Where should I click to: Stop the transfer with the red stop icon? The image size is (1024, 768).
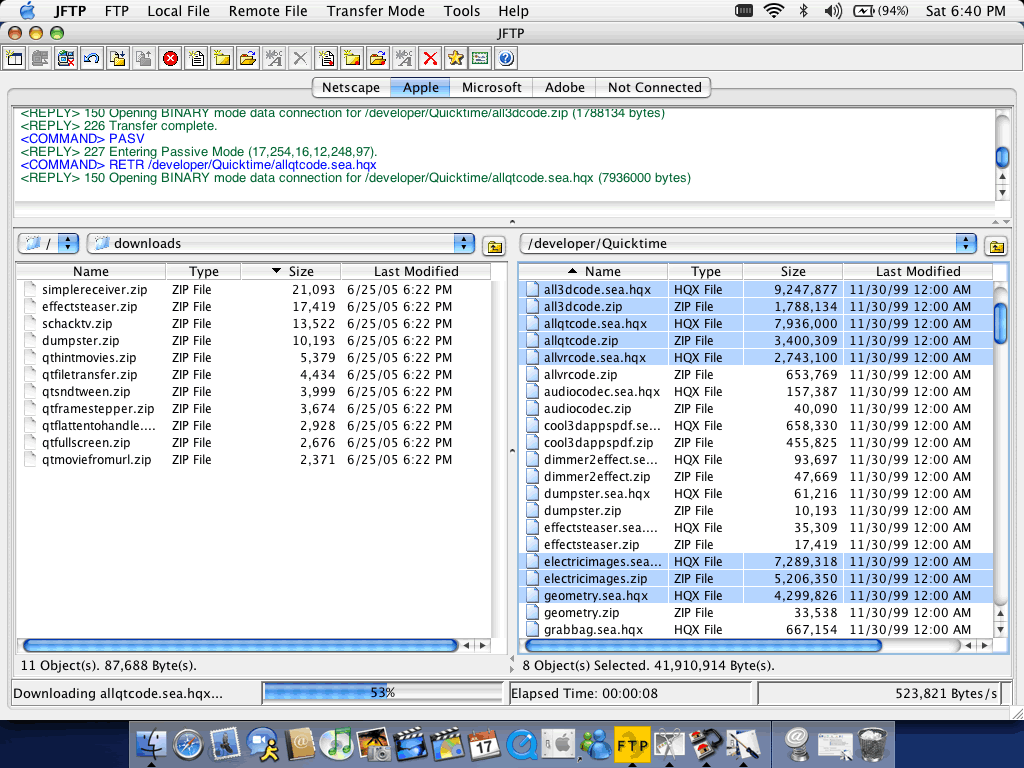tap(170, 59)
